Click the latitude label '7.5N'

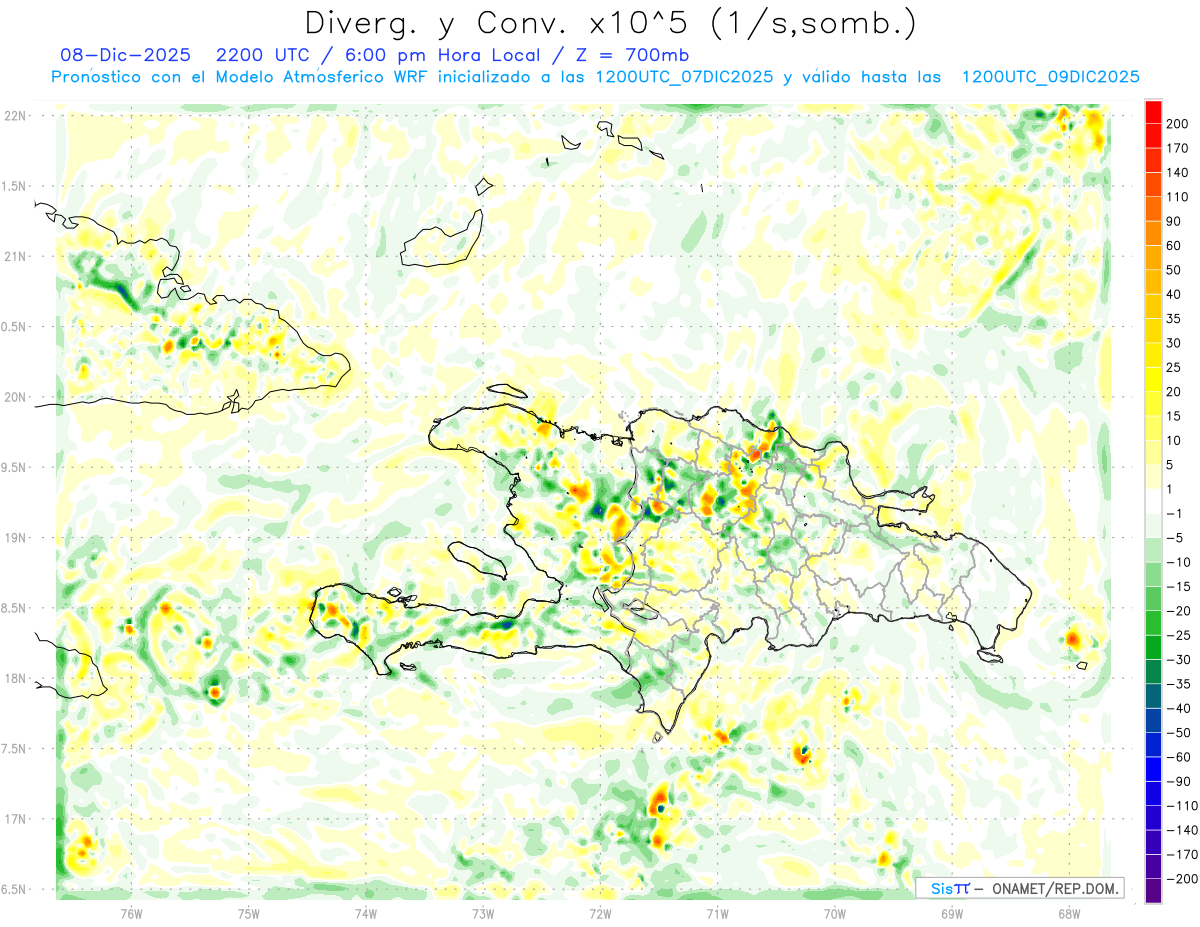(x=15, y=749)
